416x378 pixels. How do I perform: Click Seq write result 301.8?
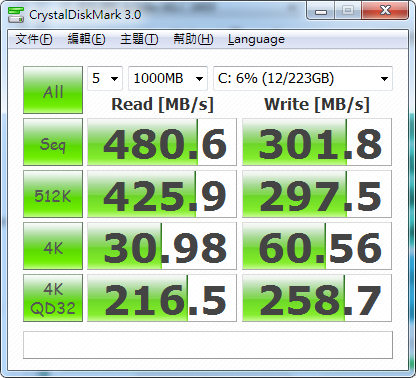[x=317, y=142]
